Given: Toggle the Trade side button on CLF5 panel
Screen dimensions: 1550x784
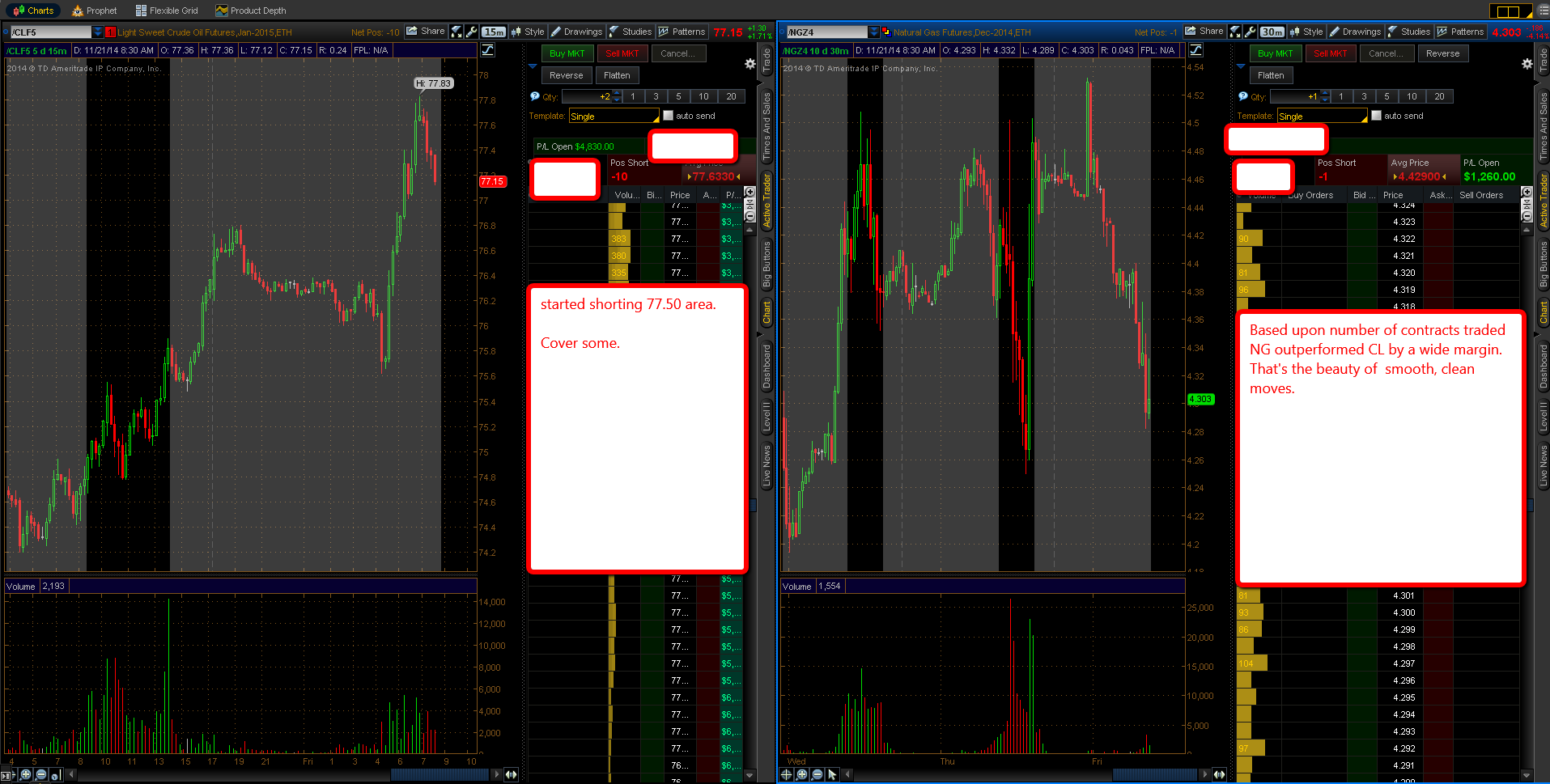Looking at the screenshot, I should point(767,61).
